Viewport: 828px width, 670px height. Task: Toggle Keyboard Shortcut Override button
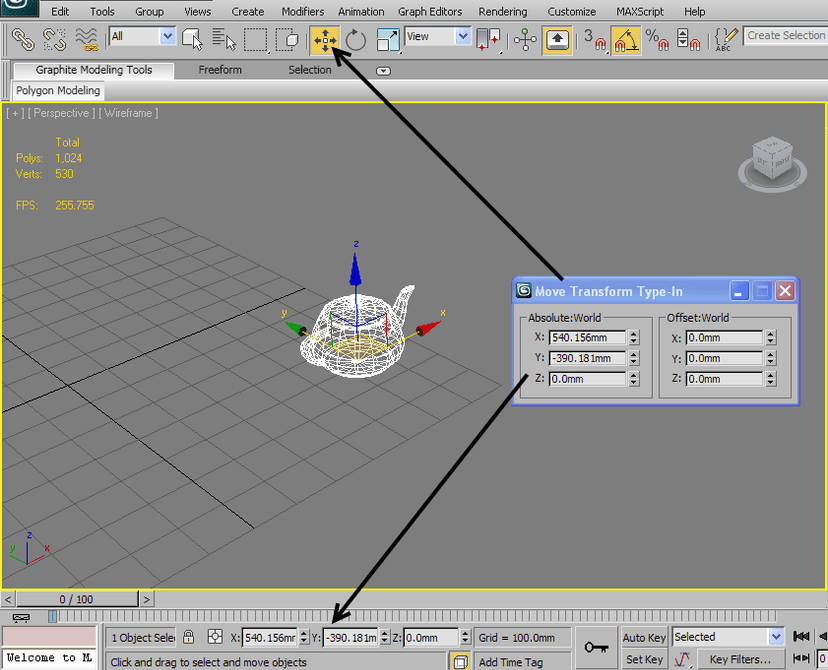557,40
